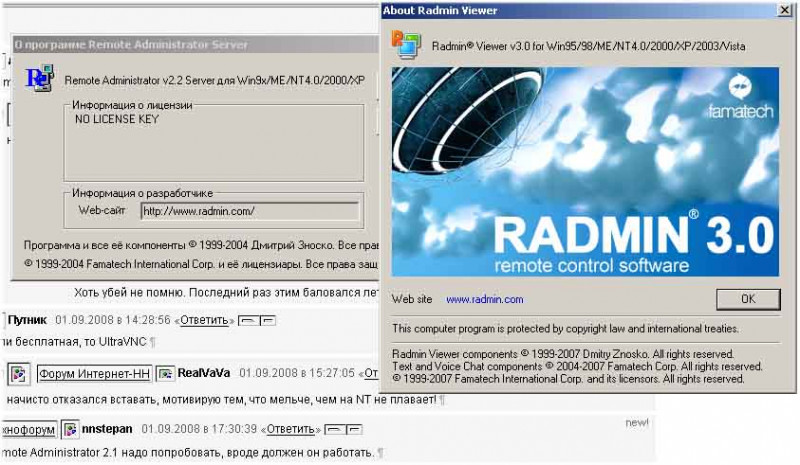Screen dimensions: 800x465
Task: Click the timestamp 01.09.2008 в 14:28:56
Action: click(x=113, y=320)
